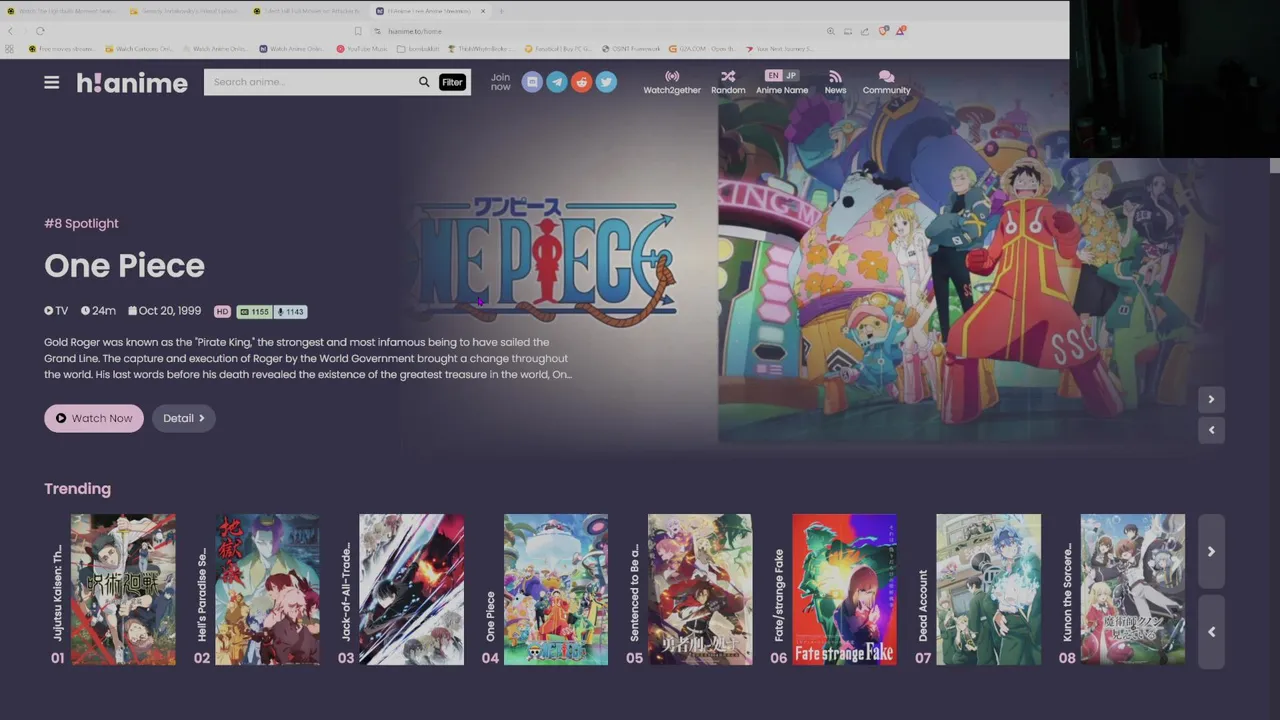Click the Oct 20, 1999 release date
The image size is (1280, 720).
pos(164,311)
